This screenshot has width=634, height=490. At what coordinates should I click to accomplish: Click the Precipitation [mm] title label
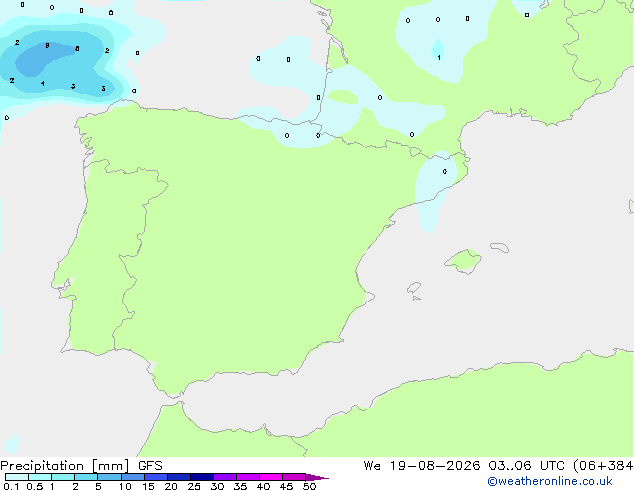[x=65, y=466]
